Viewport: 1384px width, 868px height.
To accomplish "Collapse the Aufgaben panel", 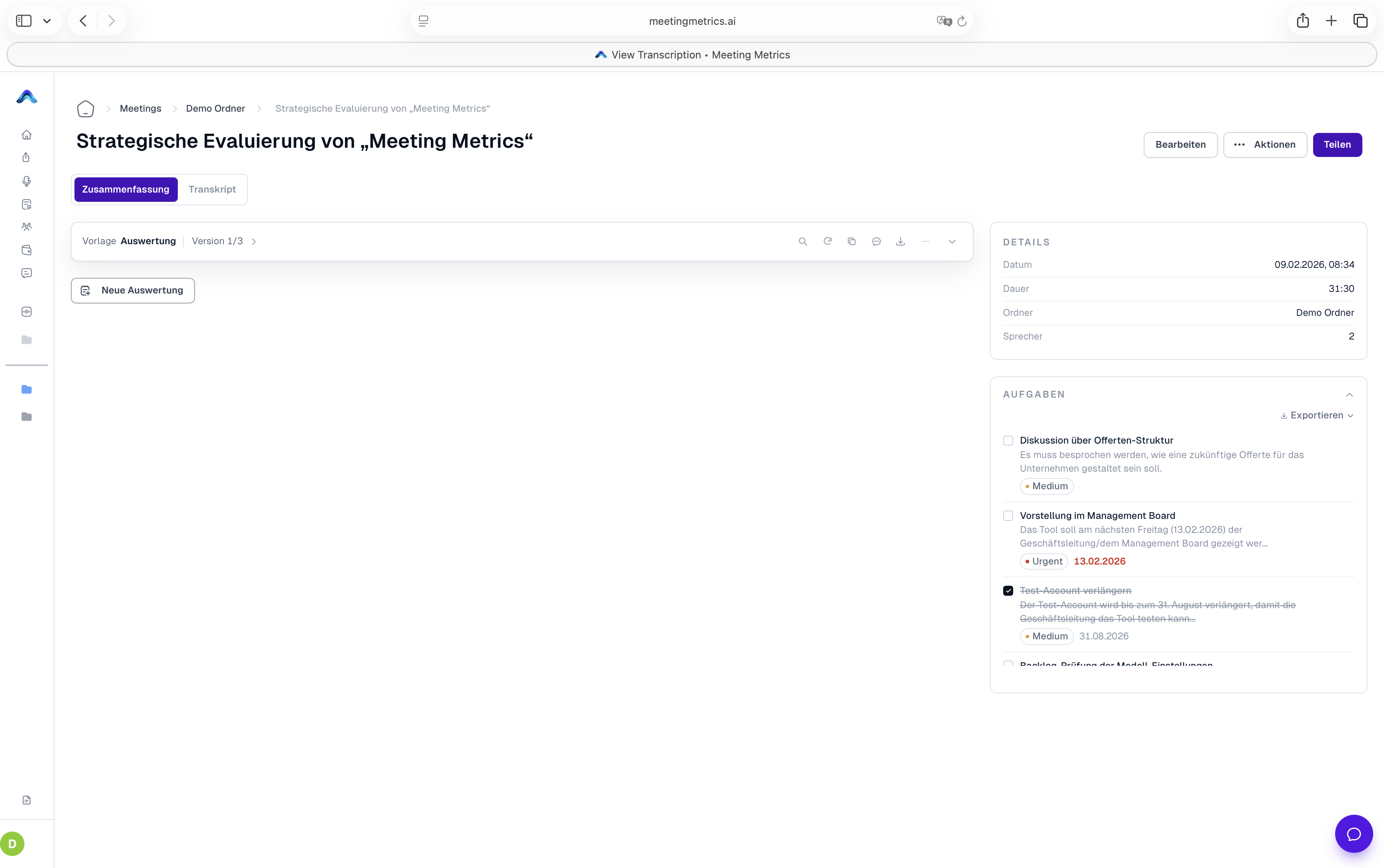I will pos(1349,395).
